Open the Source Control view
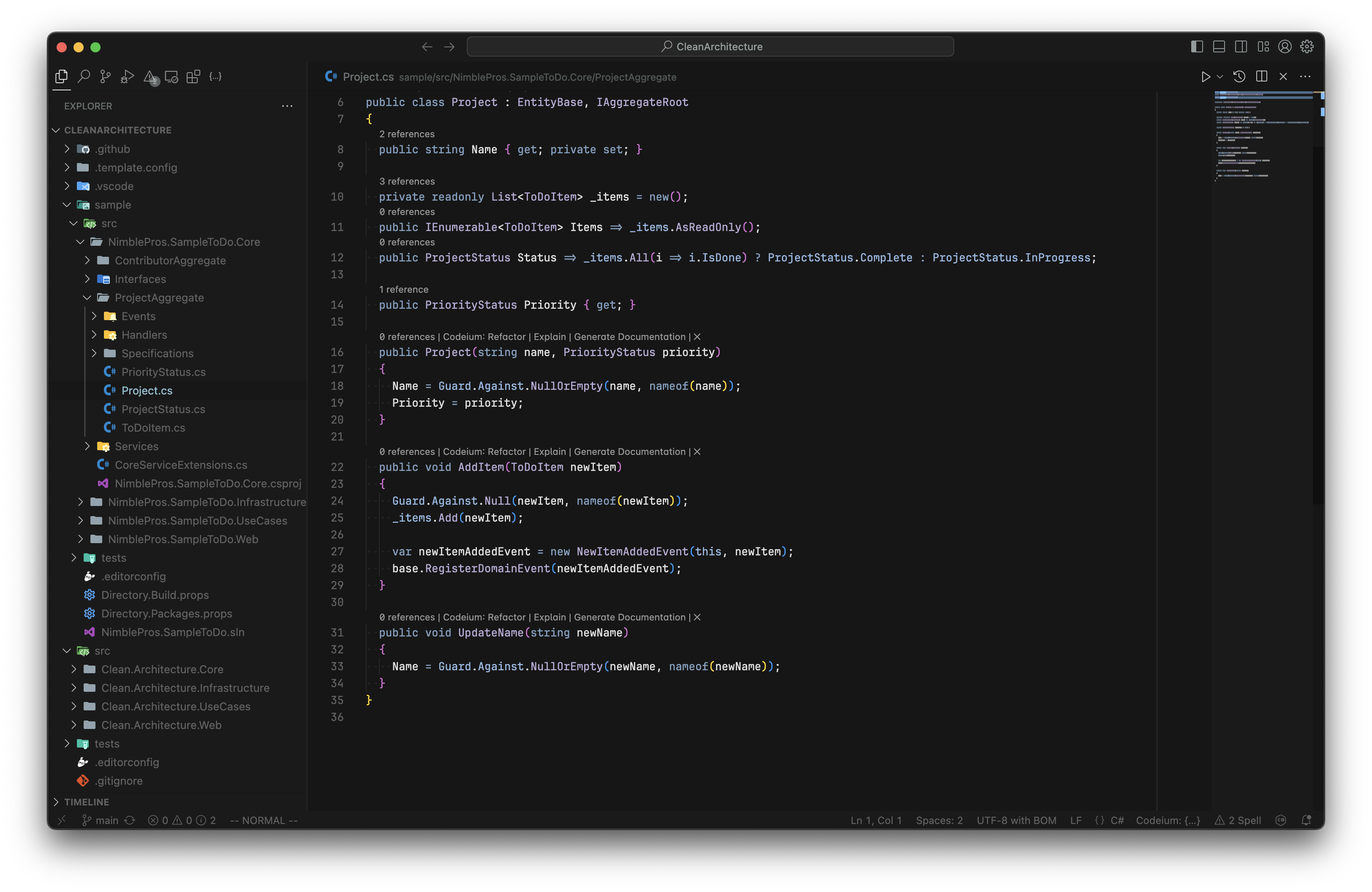This screenshot has height=892, width=1372. click(106, 76)
